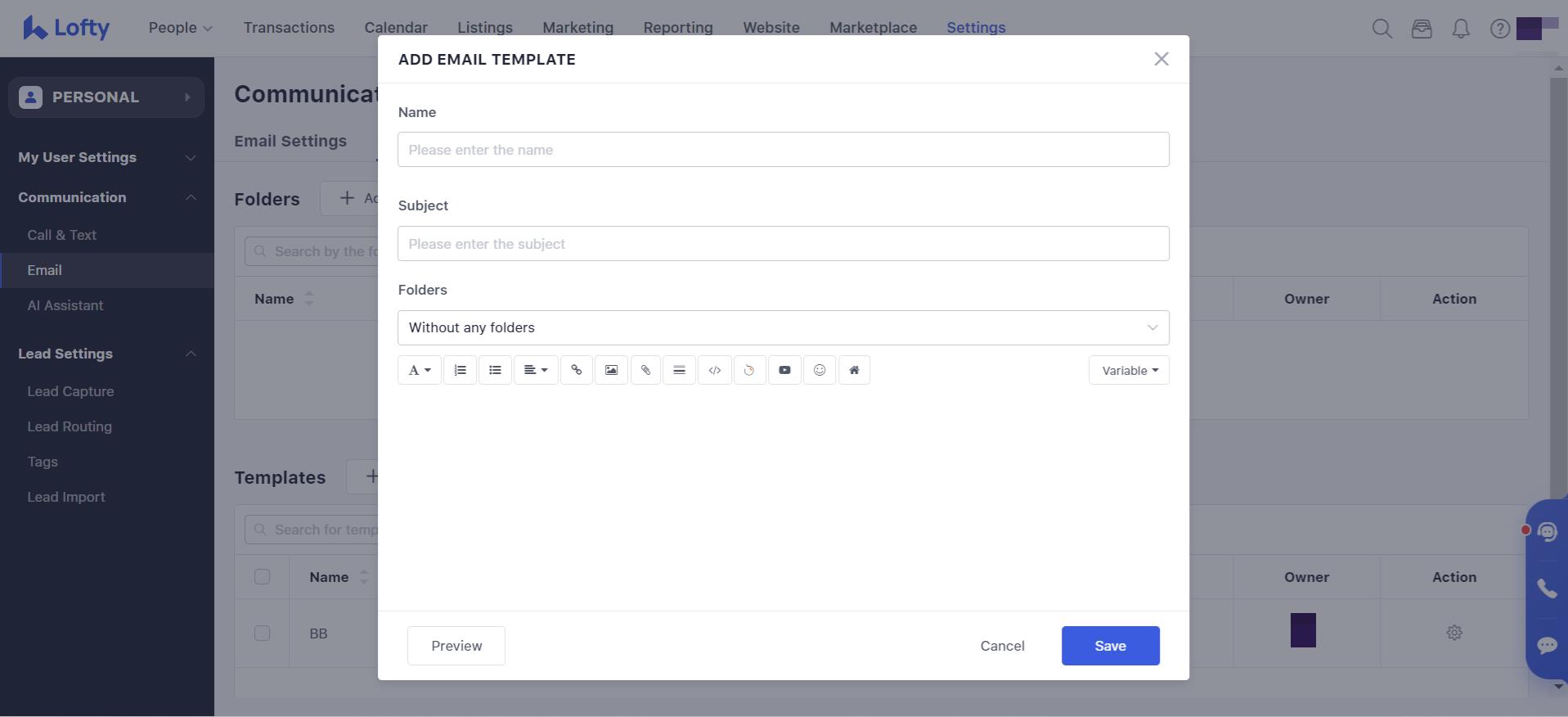1568x717 pixels.
Task: Open the chat bubble widget
Action: pos(1548,646)
